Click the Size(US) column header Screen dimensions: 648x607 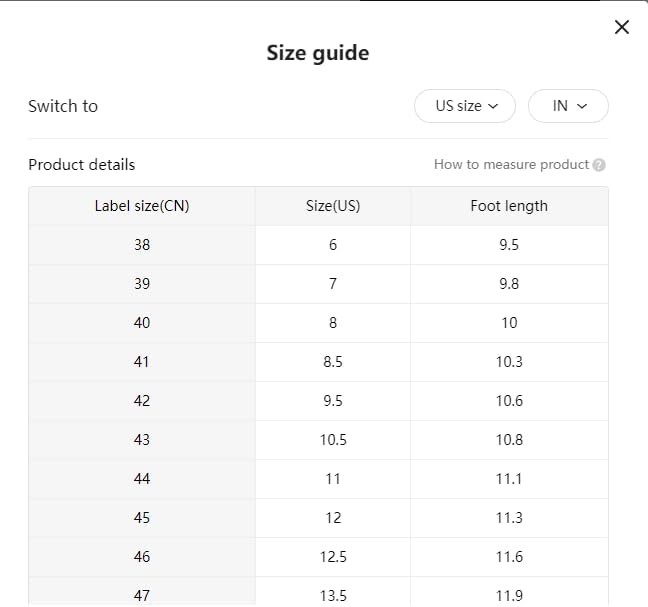(x=333, y=206)
